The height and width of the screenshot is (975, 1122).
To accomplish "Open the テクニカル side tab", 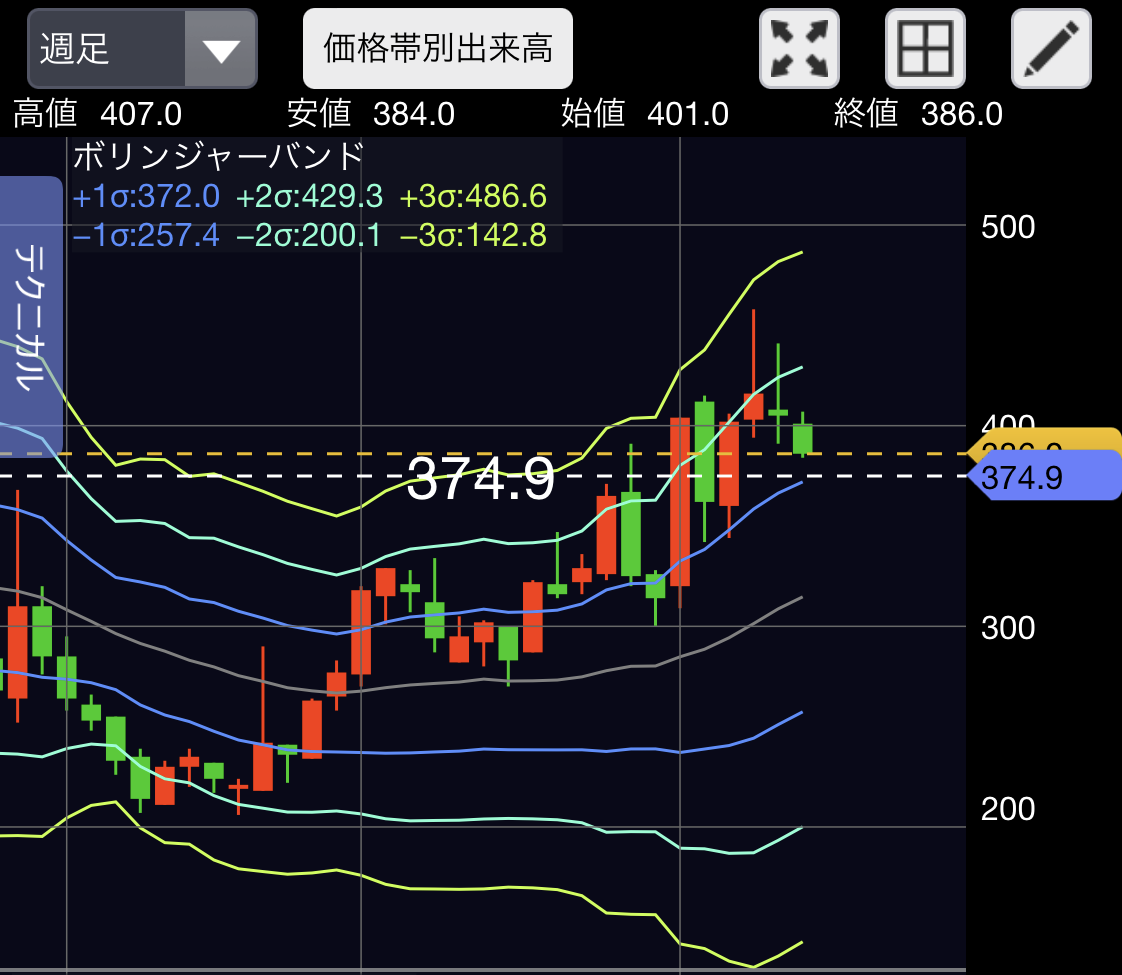I will [x=31, y=316].
